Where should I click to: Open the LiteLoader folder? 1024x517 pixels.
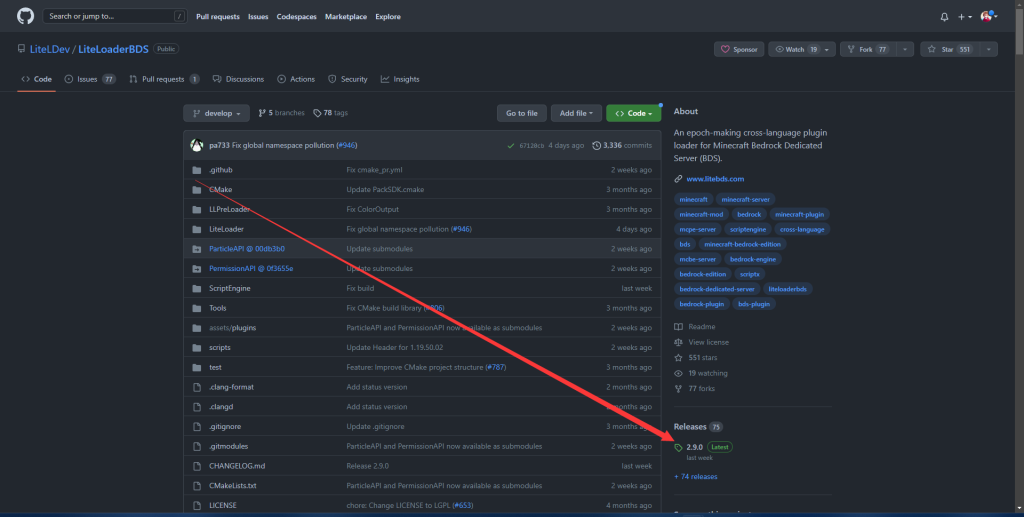pyautogui.click(x=226, y=229)
